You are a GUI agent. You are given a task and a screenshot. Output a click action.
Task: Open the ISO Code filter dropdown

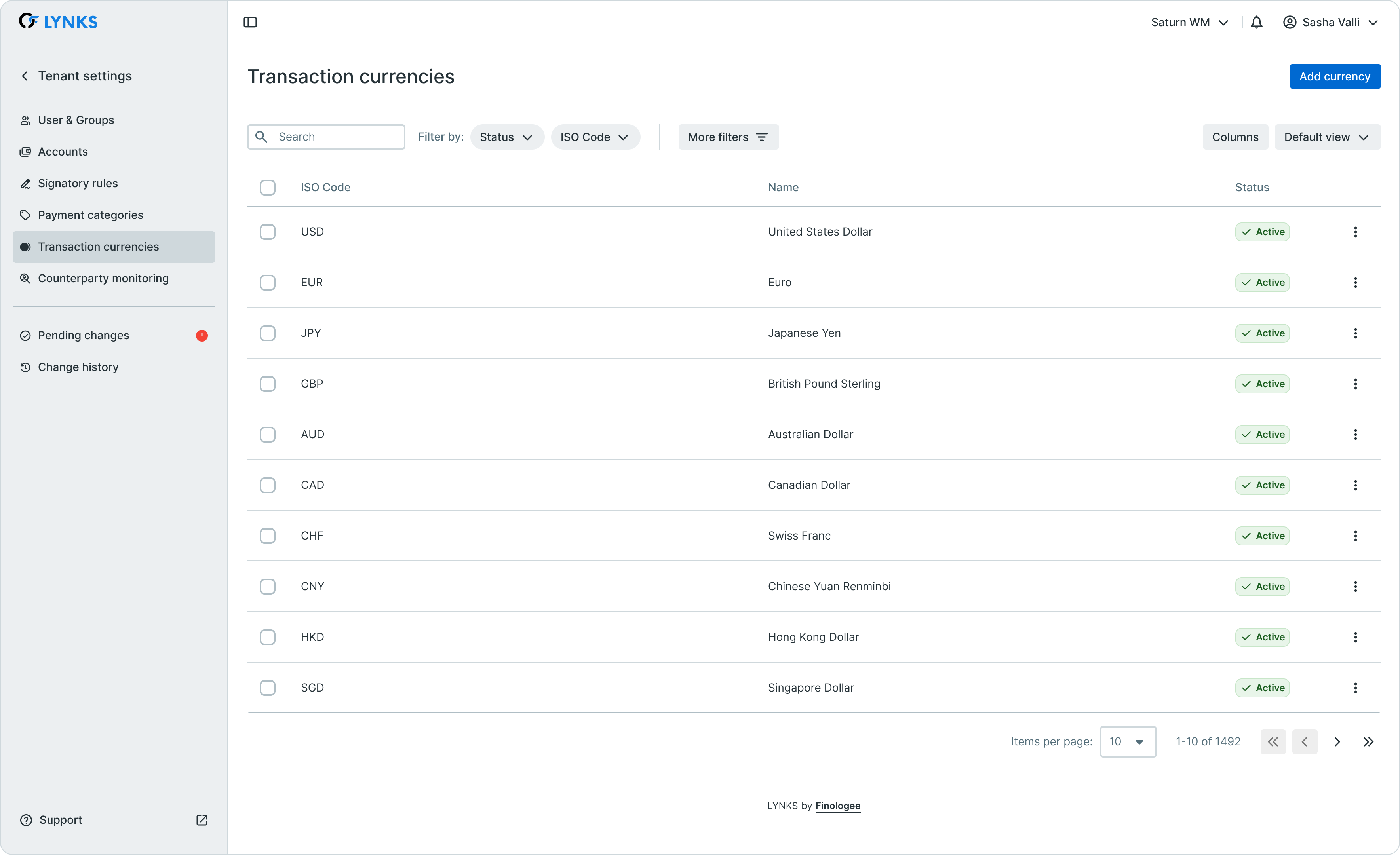click(595, 137)
